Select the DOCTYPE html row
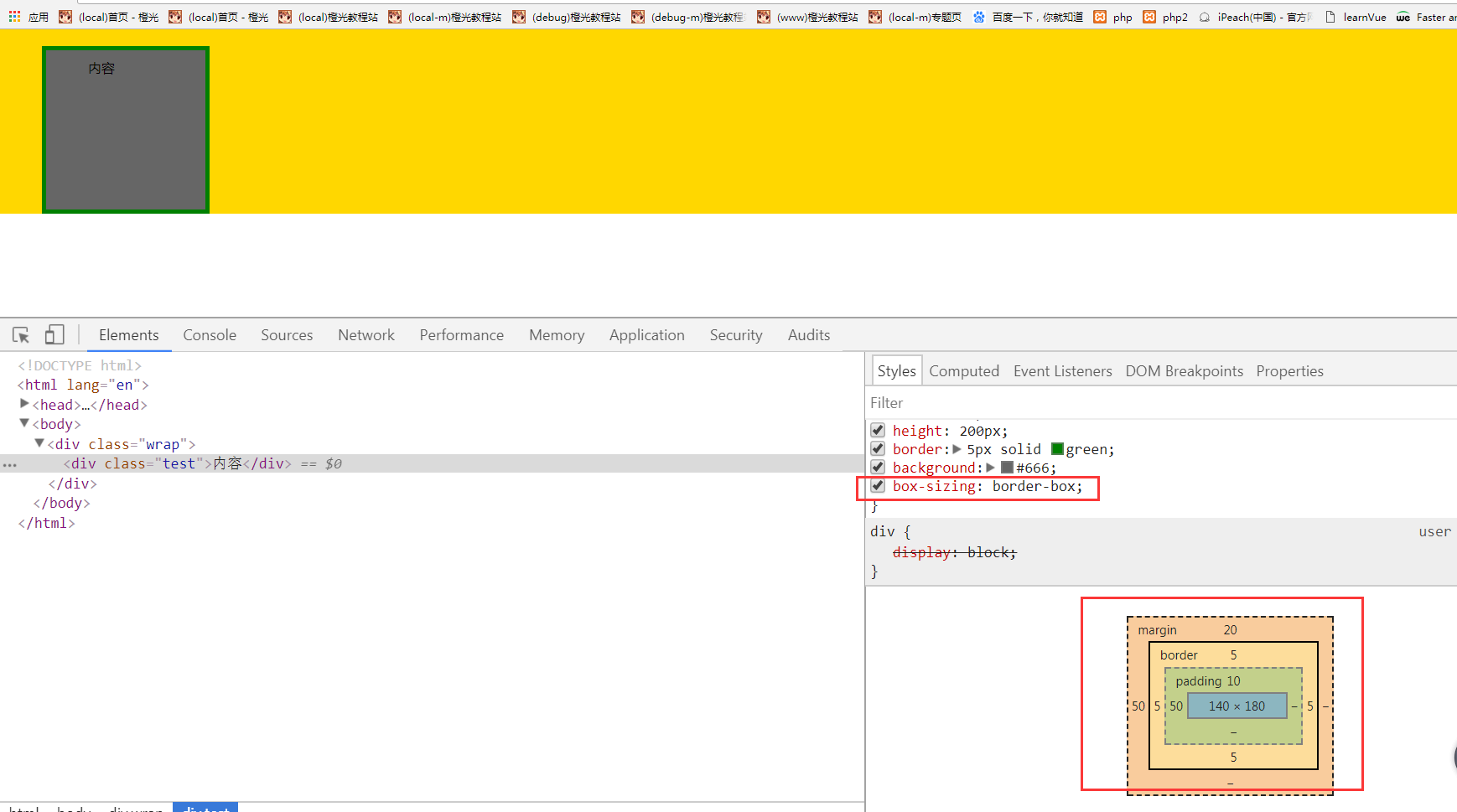 [80, 365]
